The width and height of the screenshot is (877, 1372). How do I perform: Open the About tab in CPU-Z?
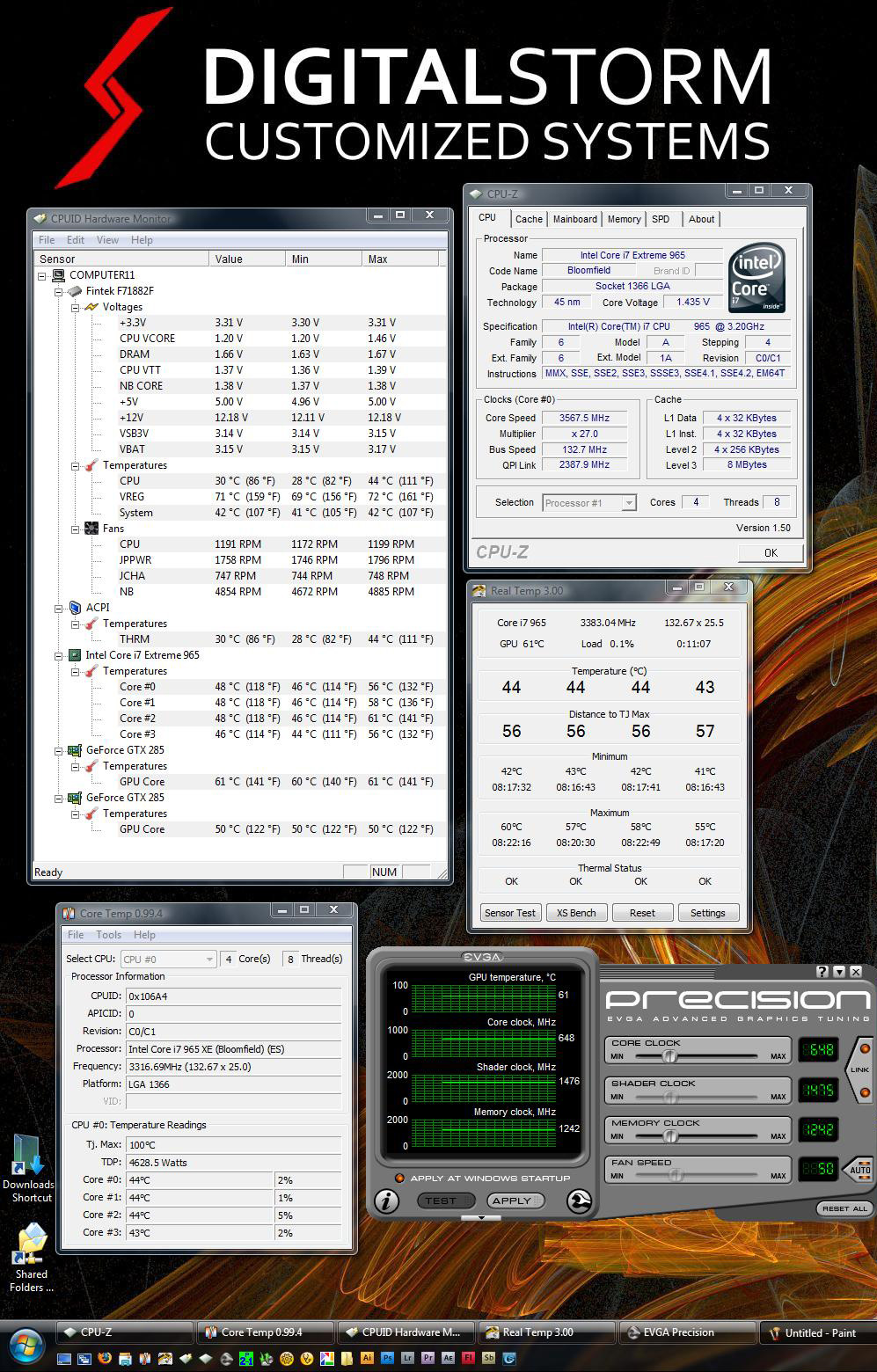click(702, 219)
